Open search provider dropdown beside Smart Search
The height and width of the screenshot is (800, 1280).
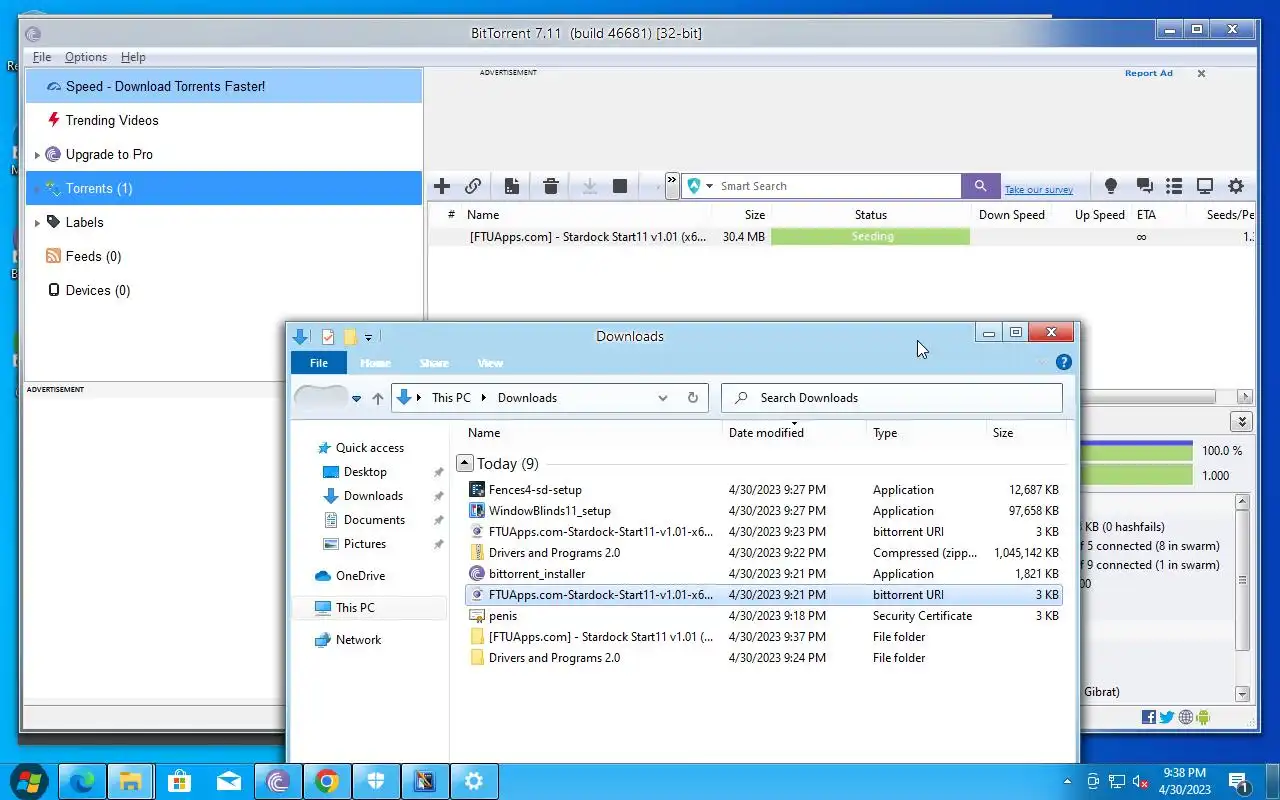pos(710,186)
